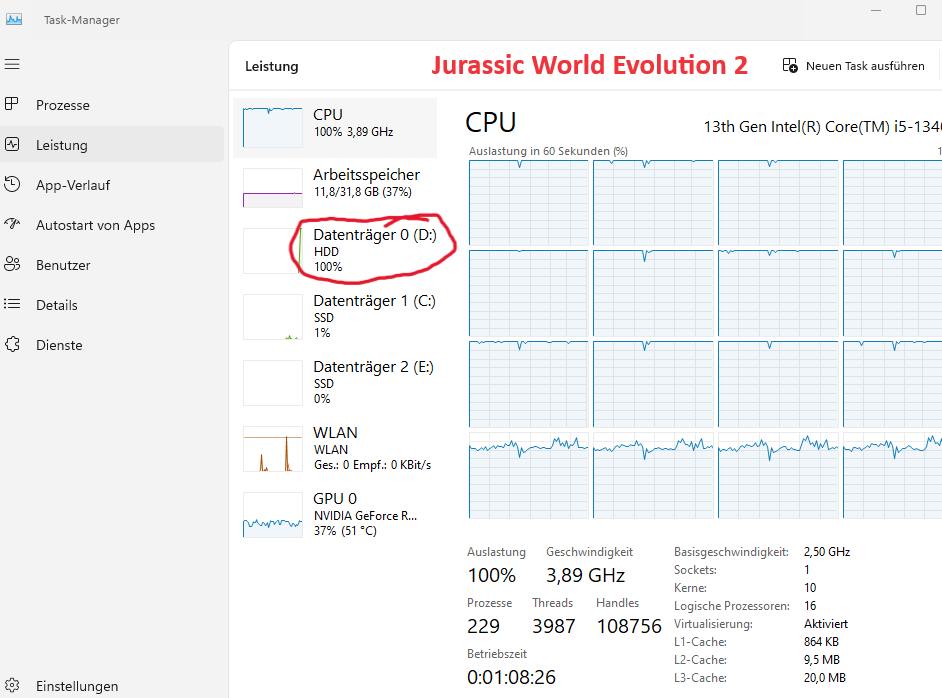Screen dimensions: 942x698
Task: Click the Auslastung in 60 Sekunden label
Action: [548, 151]
